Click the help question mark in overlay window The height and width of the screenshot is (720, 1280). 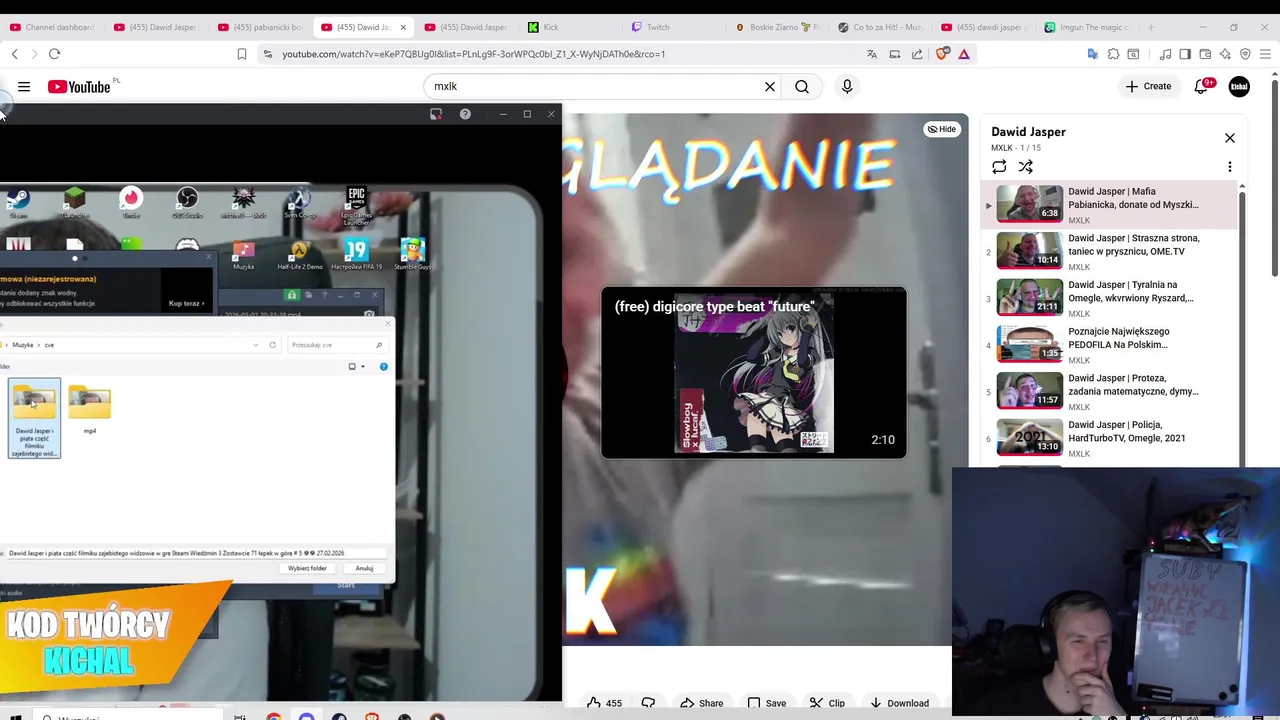[x=465, y=114]
